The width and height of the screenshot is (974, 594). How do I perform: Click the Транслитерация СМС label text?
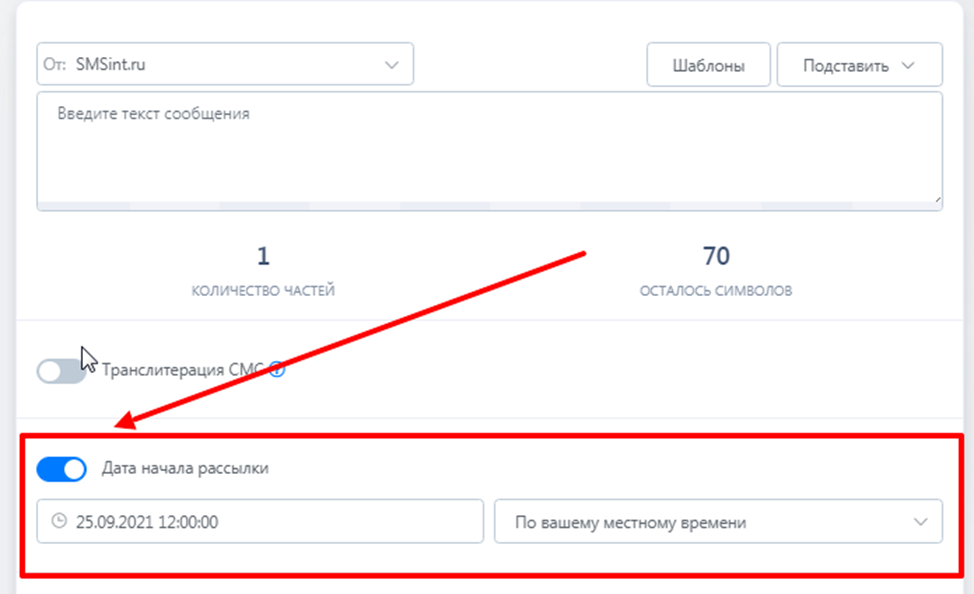(183, 370)
